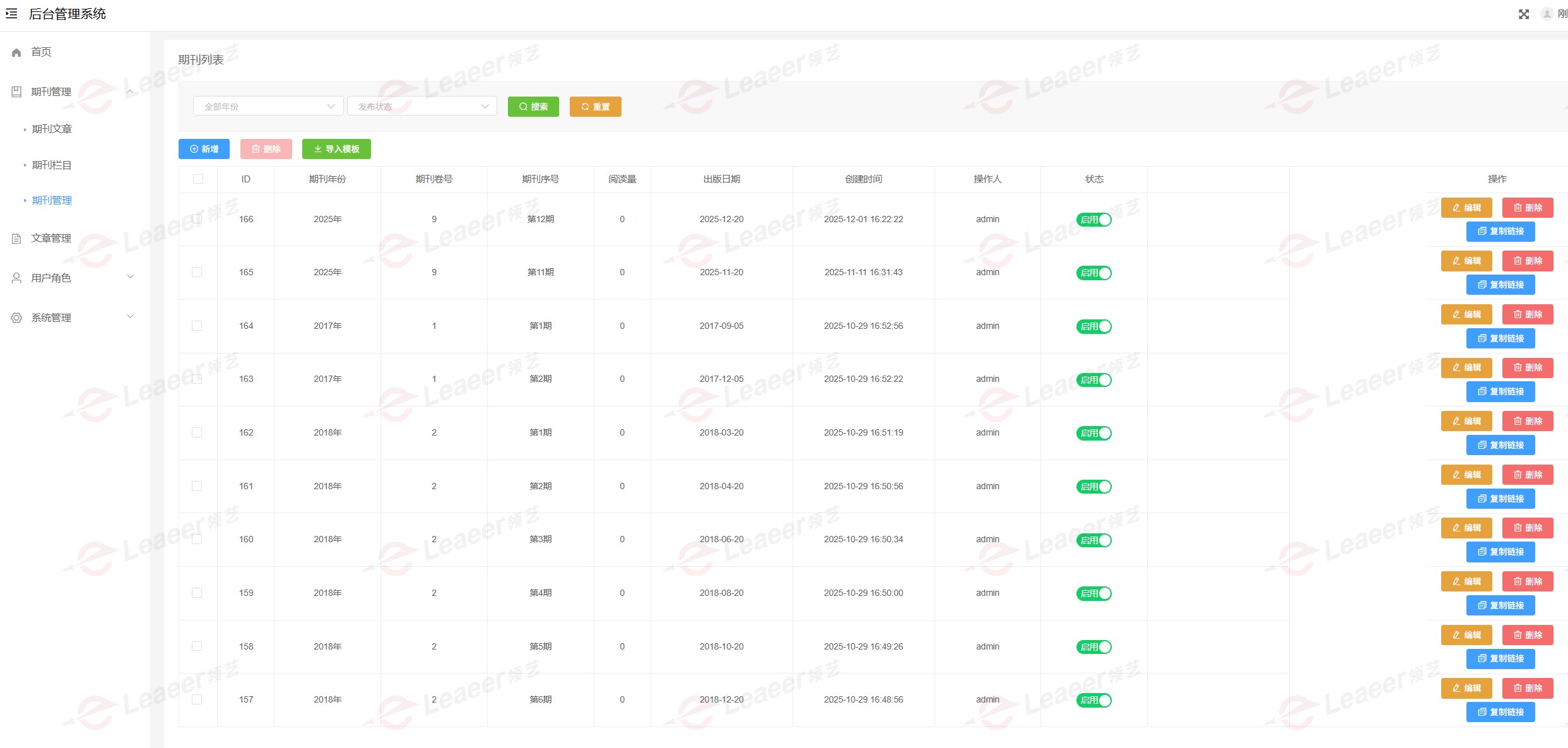This screenshot has width=1568, height=748.
Task: Open the 发布状态 status dropdown
Action: click(421, 107)
